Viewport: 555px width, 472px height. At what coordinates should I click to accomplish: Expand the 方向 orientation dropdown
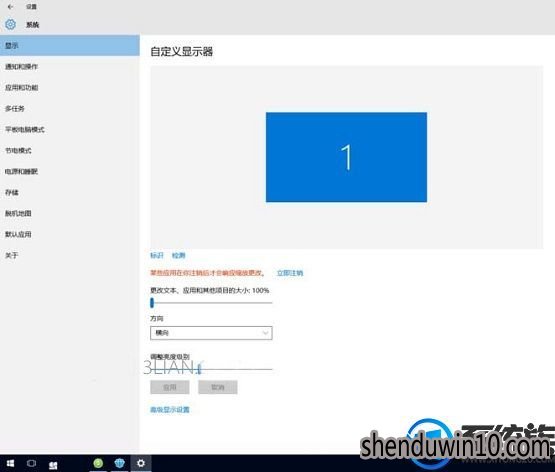pyautogui.click(x=211, y=333)
